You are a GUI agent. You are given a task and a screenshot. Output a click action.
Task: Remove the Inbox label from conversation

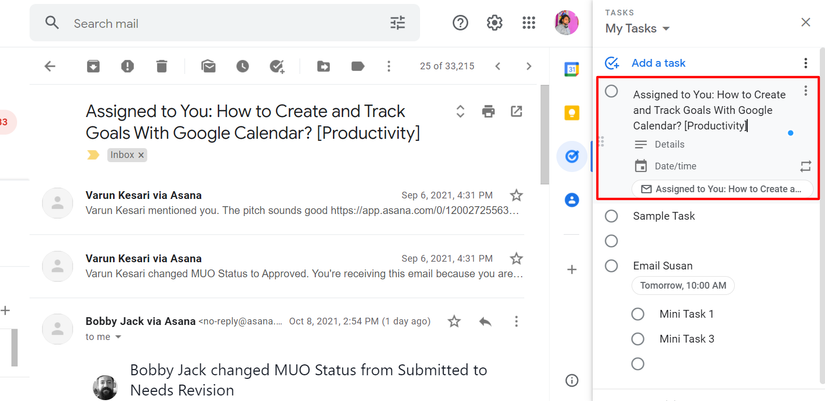(140, 155)
